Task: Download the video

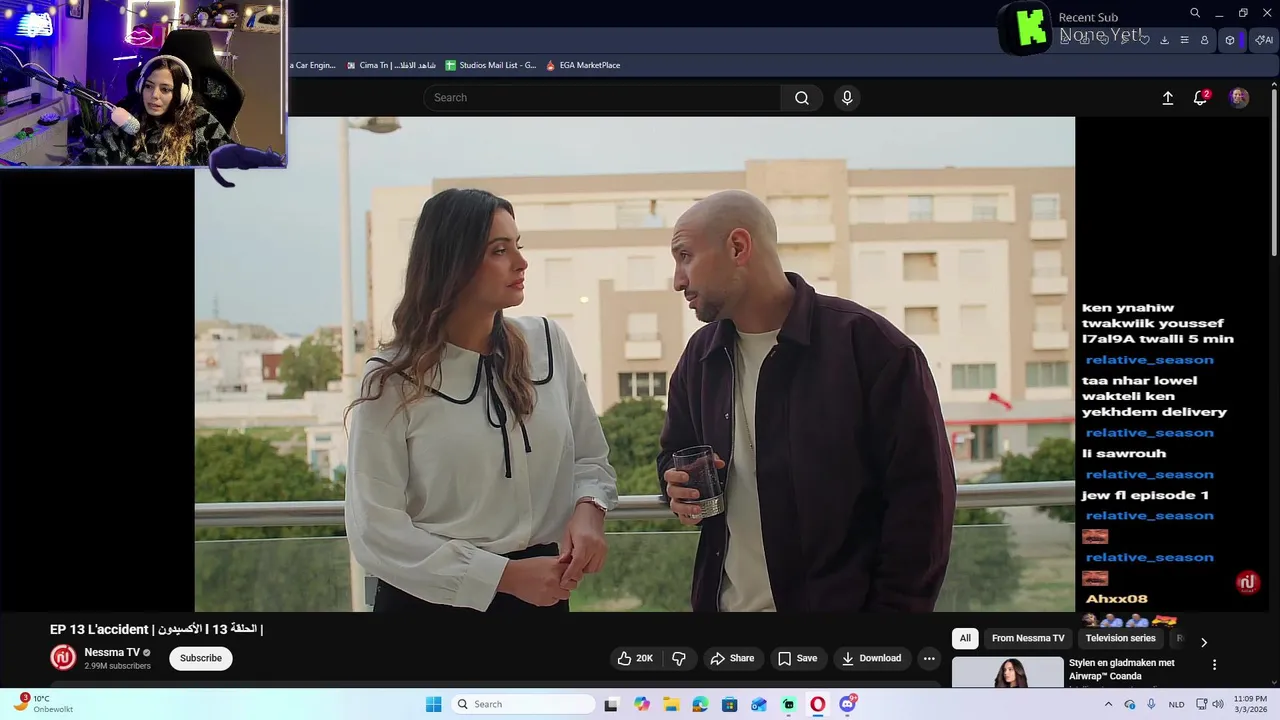Action: coord(871,658)
